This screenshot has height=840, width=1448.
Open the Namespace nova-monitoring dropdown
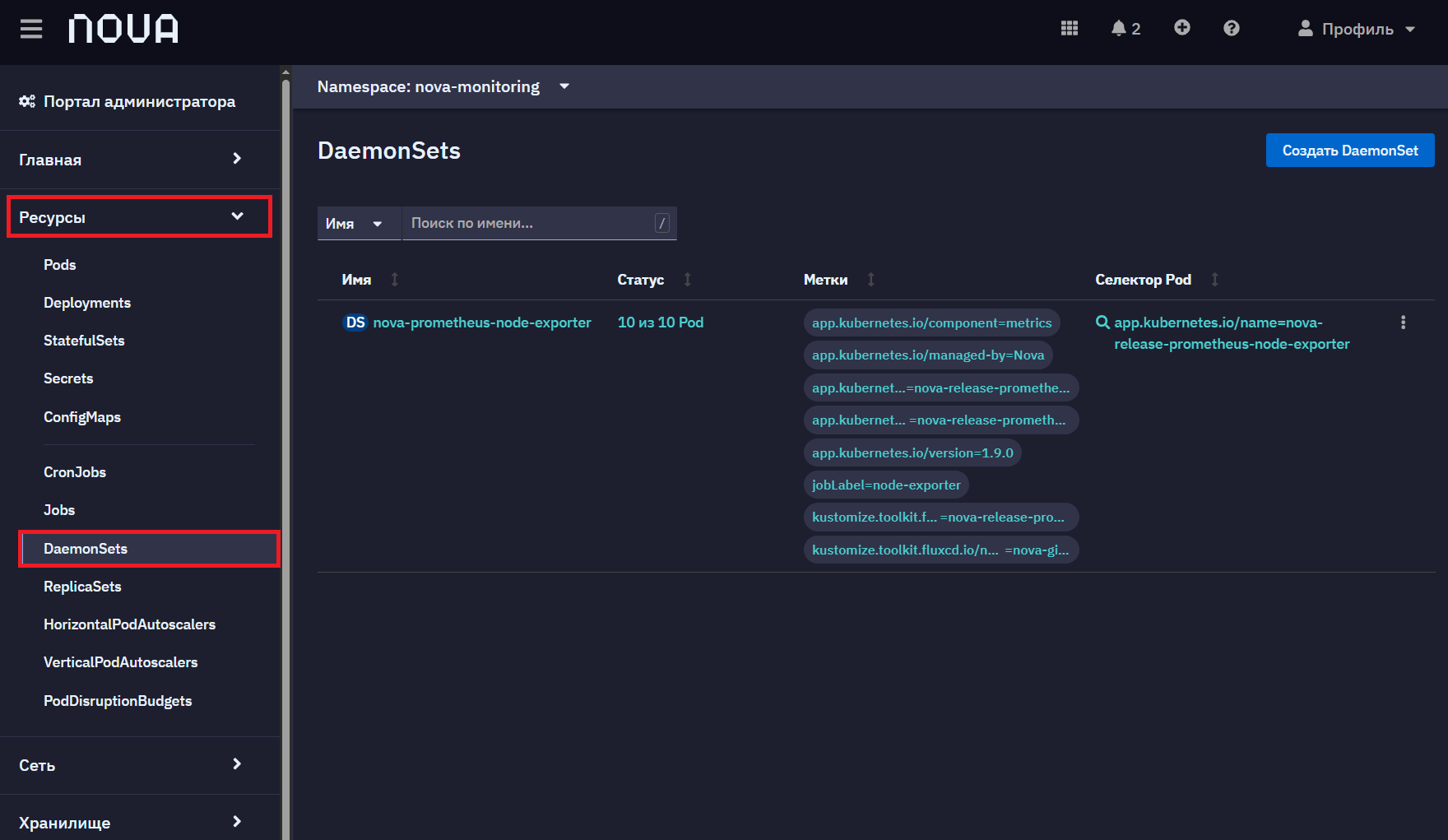444,86
